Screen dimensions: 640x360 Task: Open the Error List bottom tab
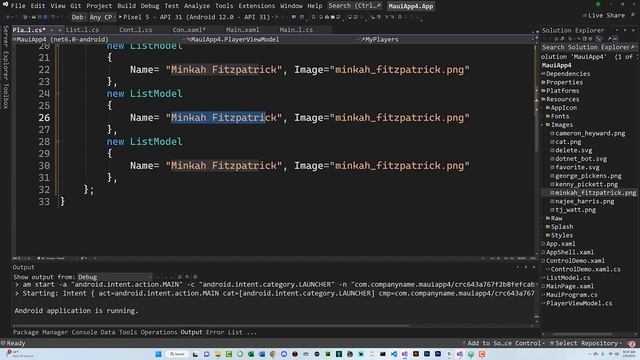224,332
